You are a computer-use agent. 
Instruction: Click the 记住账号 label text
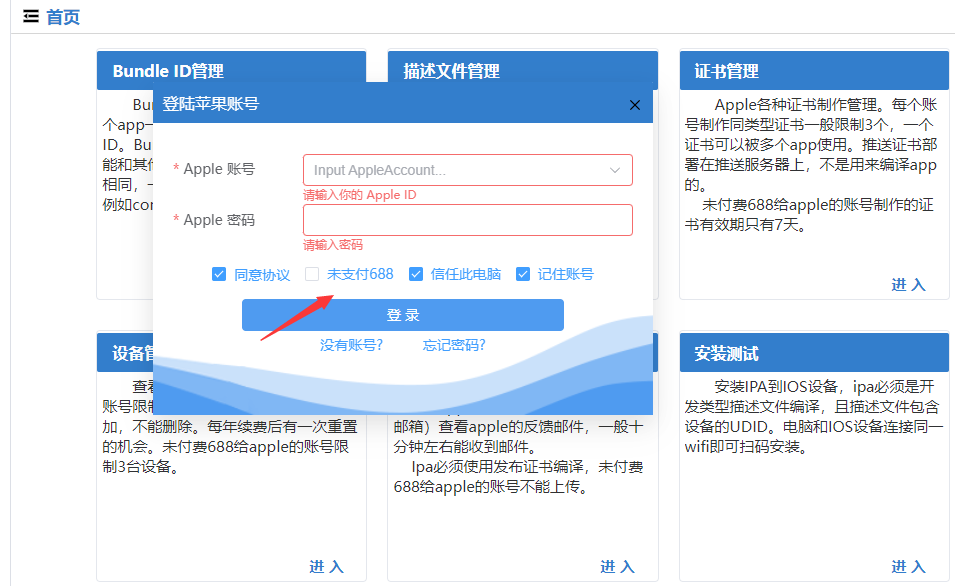(566, 274)
